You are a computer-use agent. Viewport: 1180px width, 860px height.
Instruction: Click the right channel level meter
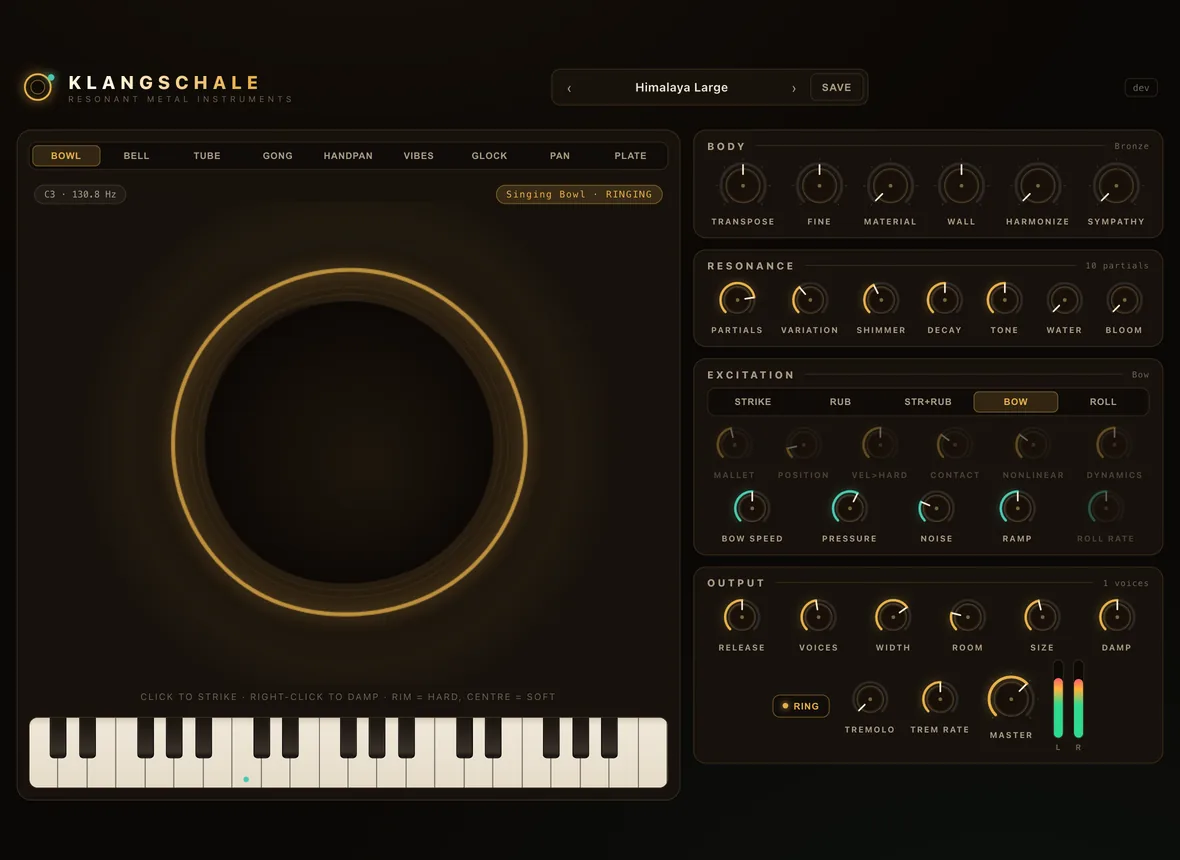click(1078, 699)
